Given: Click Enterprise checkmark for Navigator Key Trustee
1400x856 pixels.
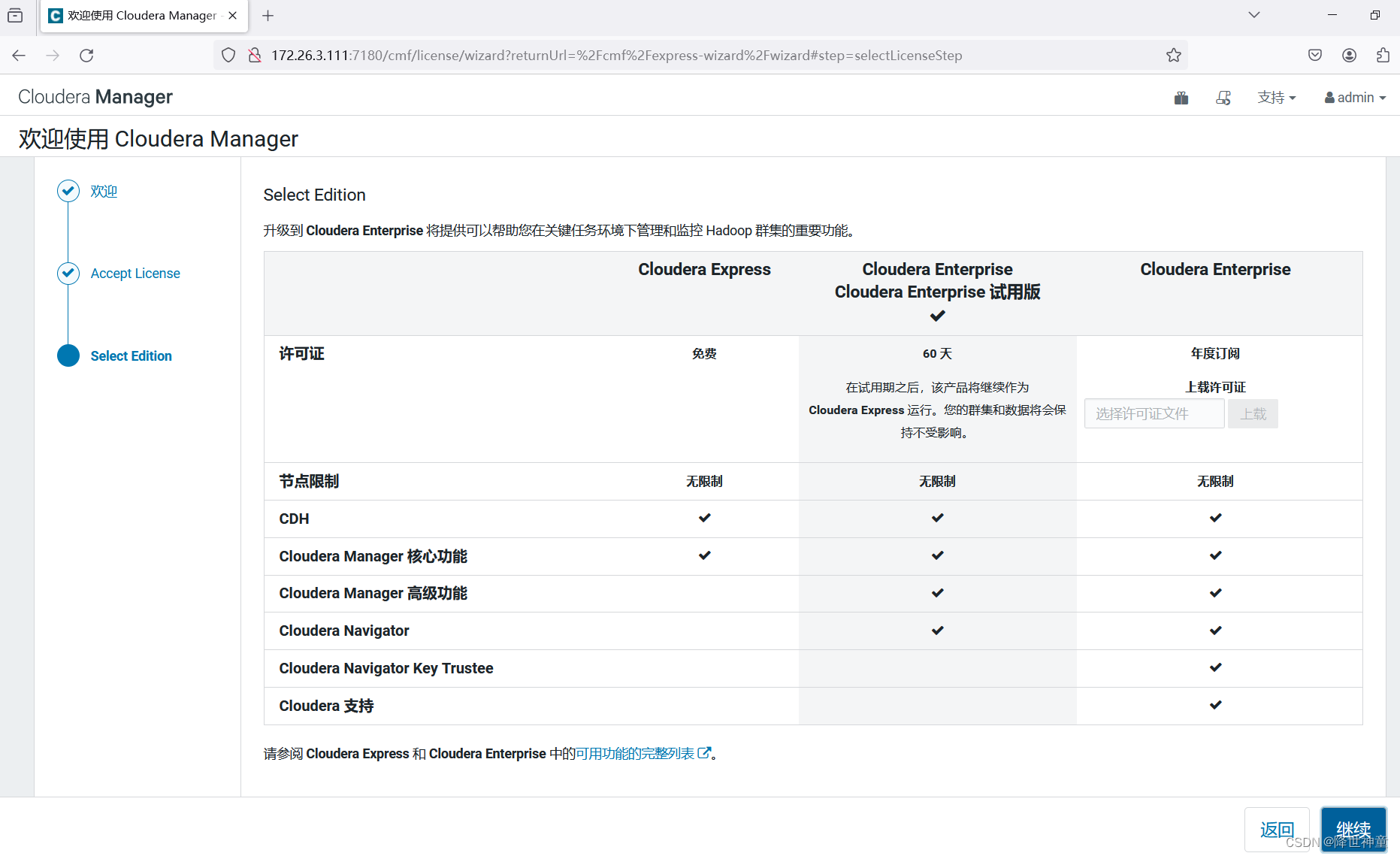Looking at the screenshot, I should 1215,667.
